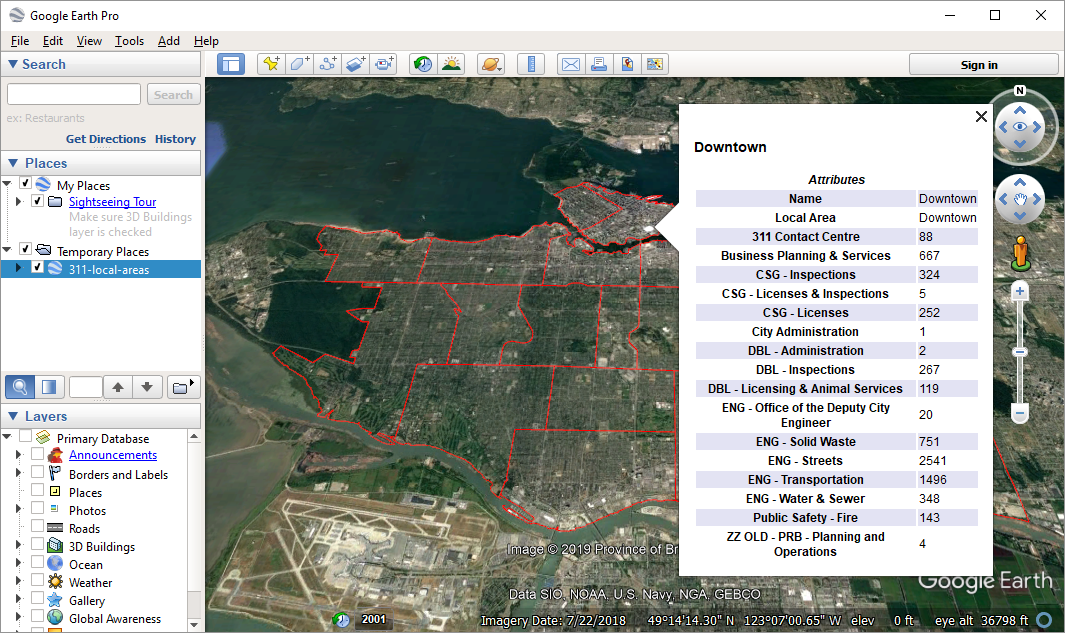Click the Places search magnifier button
1065x633 pixels.
20,387
